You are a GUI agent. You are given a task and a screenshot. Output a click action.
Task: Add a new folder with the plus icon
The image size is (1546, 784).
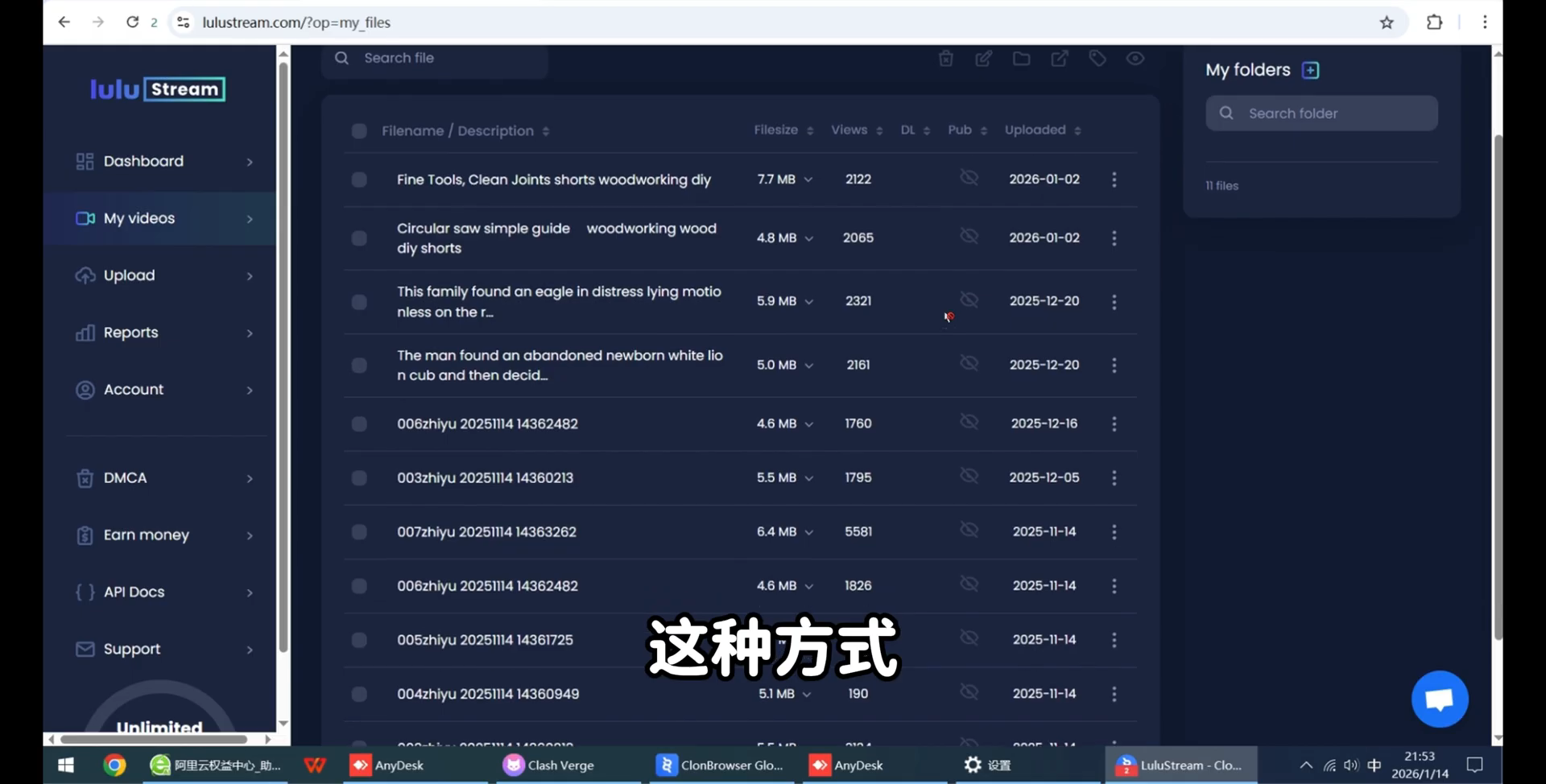coord(1311,70)
